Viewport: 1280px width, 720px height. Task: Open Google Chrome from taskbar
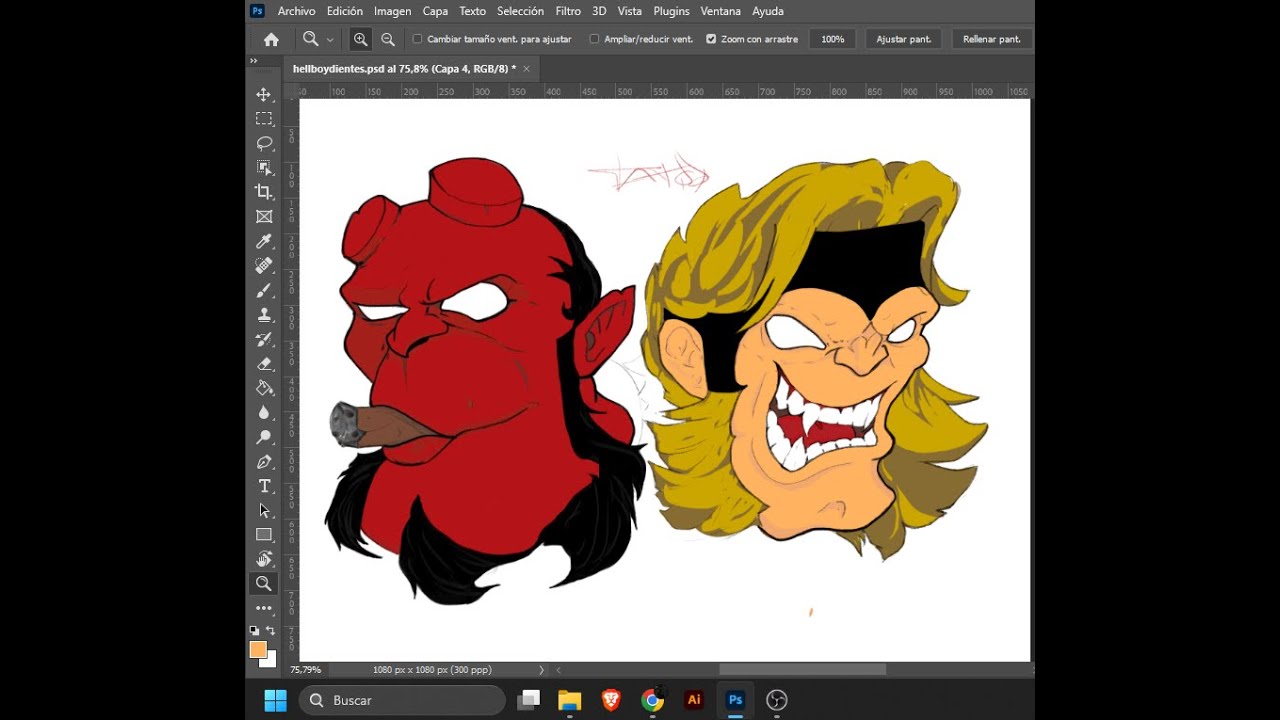tap(653, 700)
